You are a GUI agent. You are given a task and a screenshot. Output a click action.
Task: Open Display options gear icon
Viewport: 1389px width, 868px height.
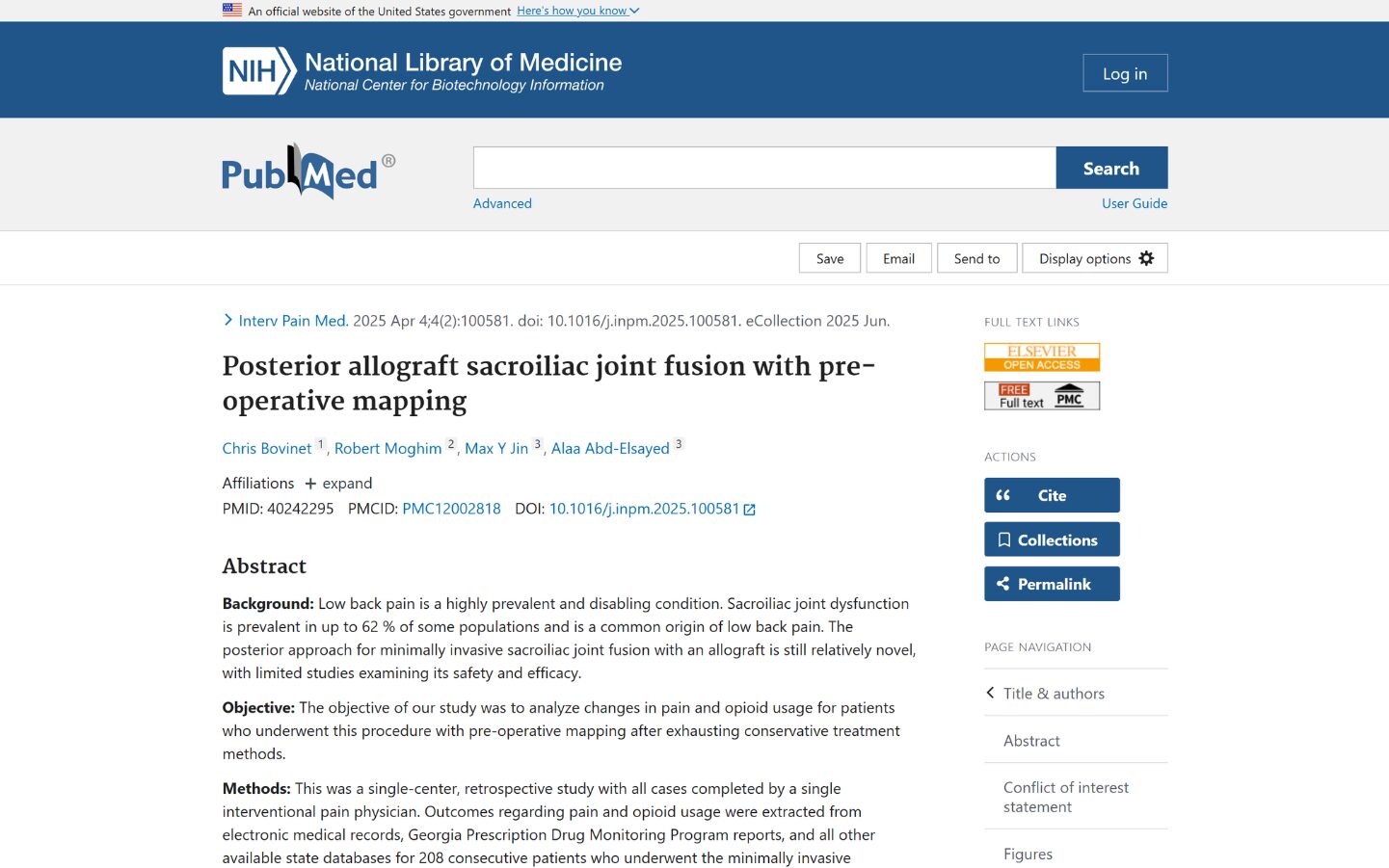[x=1146, y=258]
